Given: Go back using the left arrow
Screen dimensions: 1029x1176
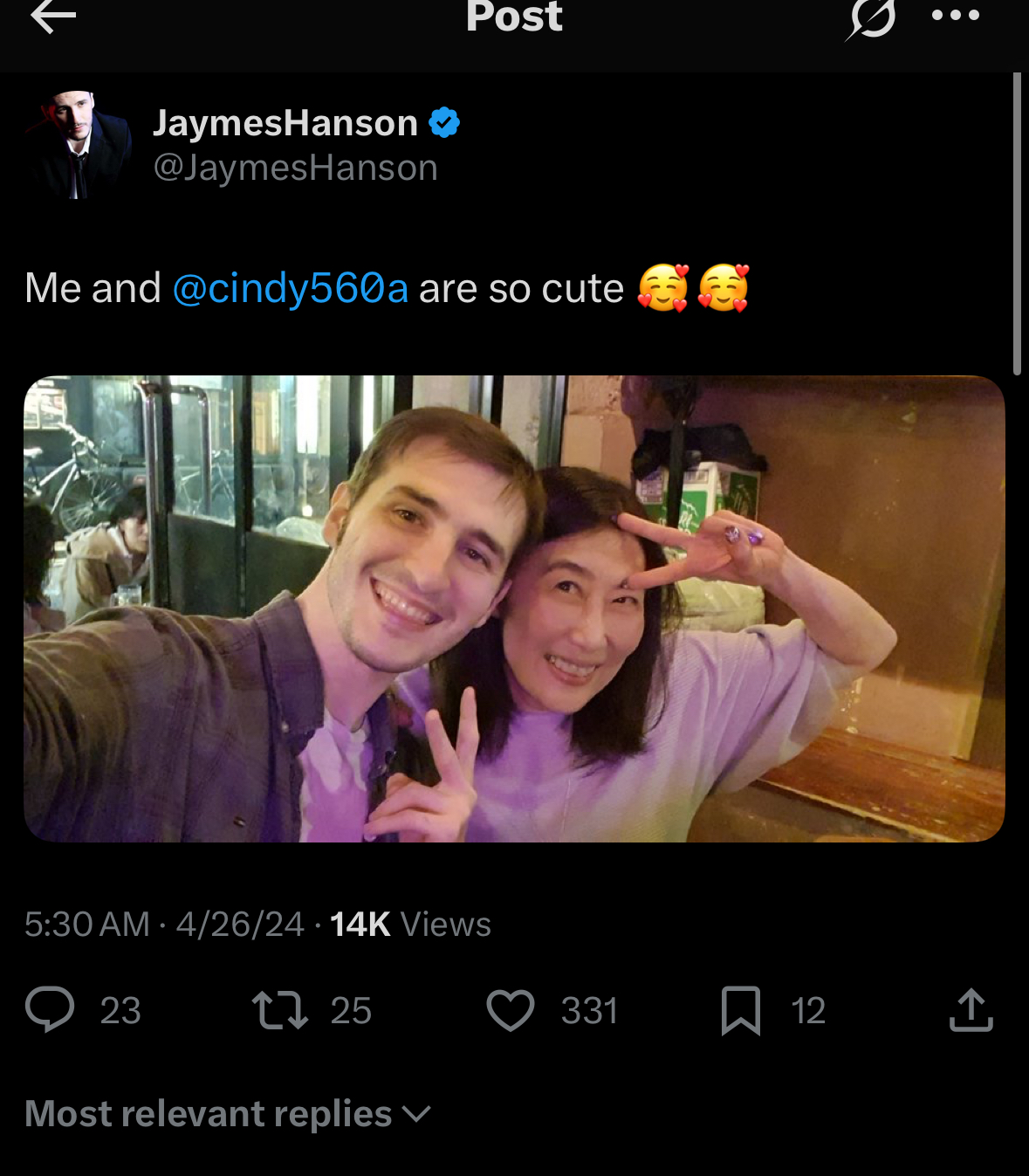Looking at the screenshot, I should click(53, 16).
